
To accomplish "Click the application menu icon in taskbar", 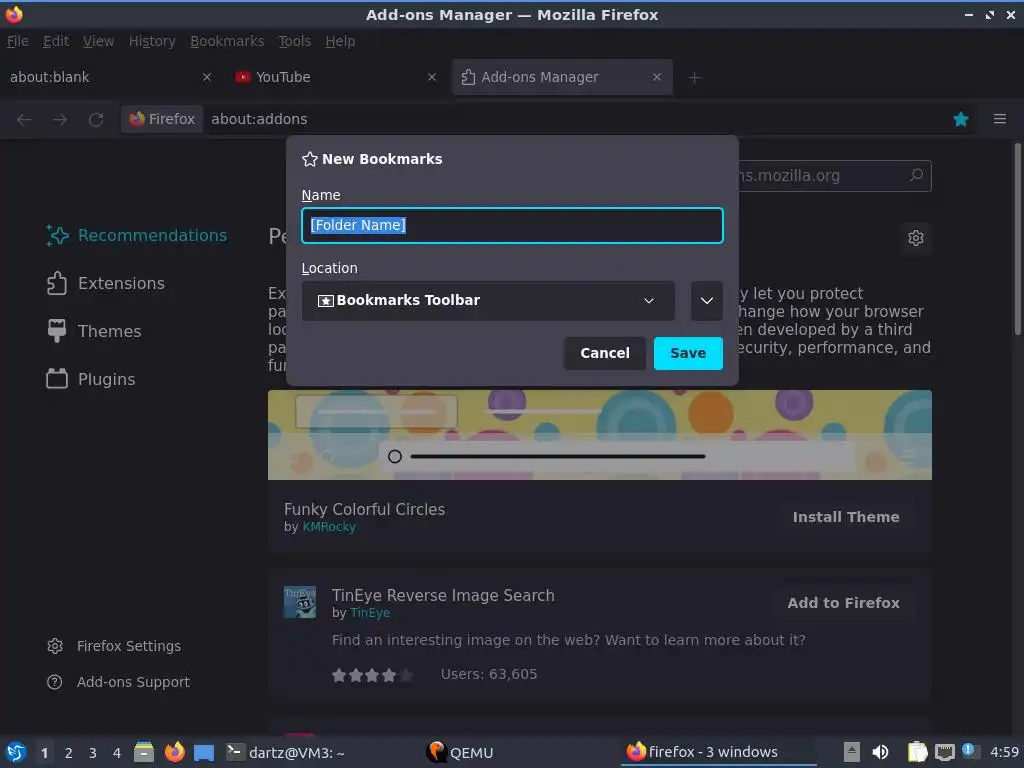I will 15,752.
